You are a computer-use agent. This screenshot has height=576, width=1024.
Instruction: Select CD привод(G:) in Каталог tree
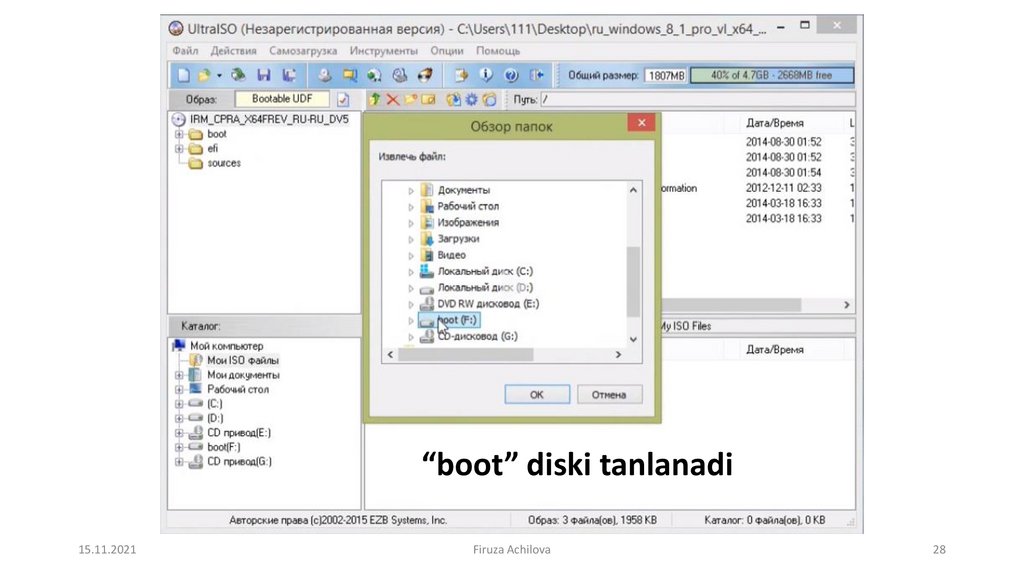[239, 462]
